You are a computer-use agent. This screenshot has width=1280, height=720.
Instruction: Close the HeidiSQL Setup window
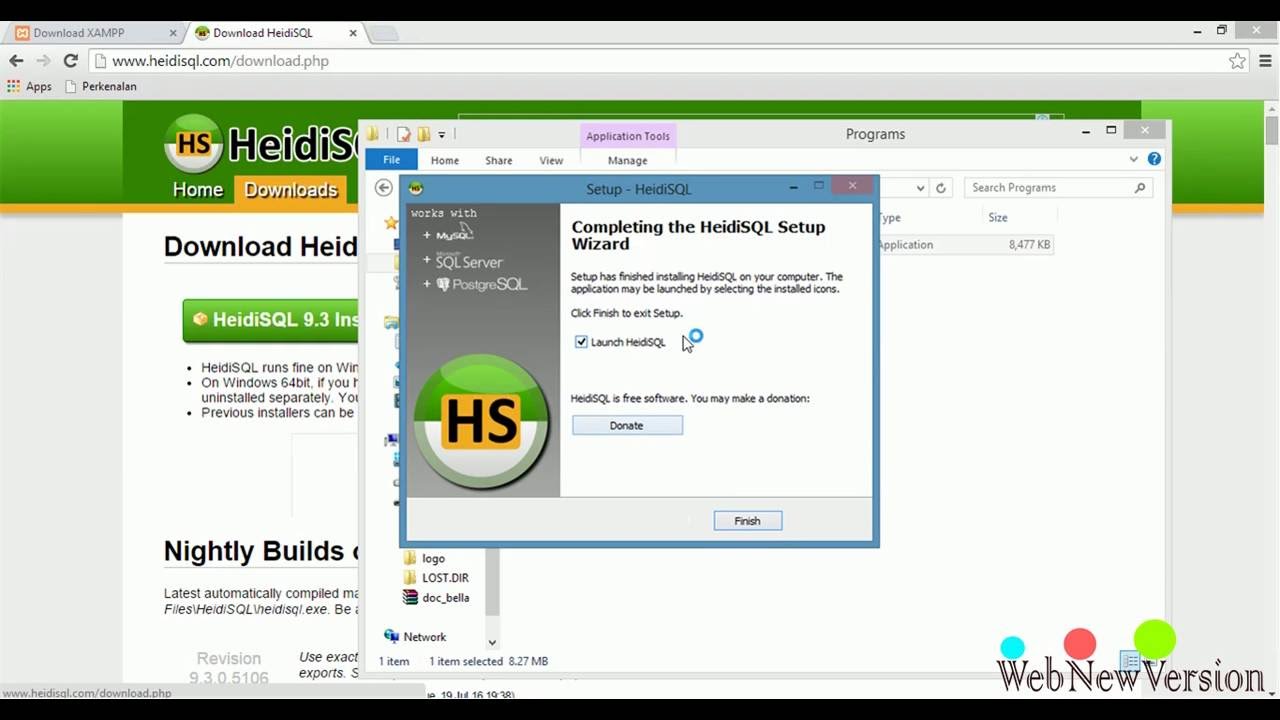coord(852,186)
